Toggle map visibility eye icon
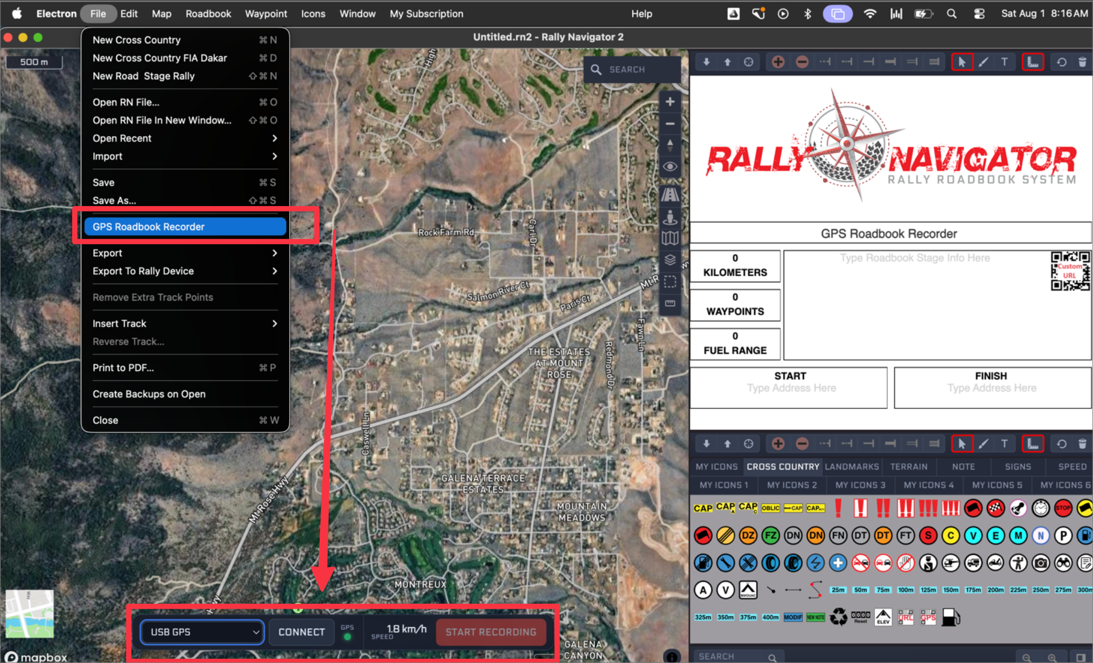Image resolution: width=1093 pixels, height=663 pixels. [670, 167]
